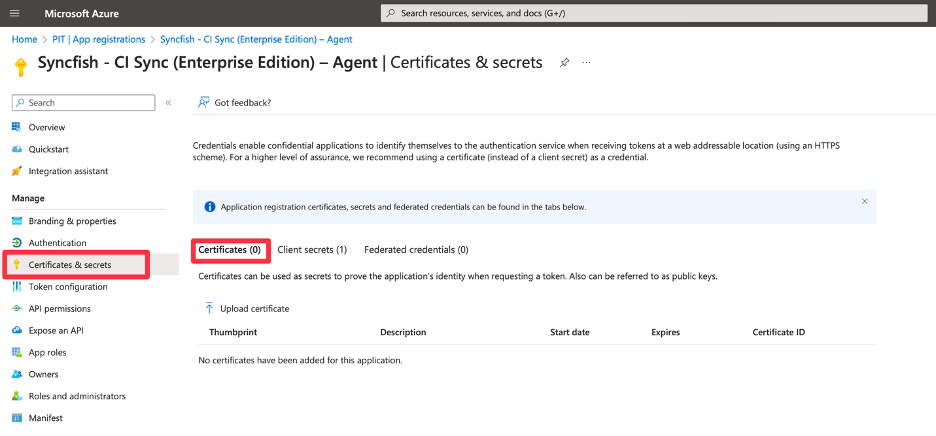Click the Manifest icon

pyautogui.click(x=17, y=418)
